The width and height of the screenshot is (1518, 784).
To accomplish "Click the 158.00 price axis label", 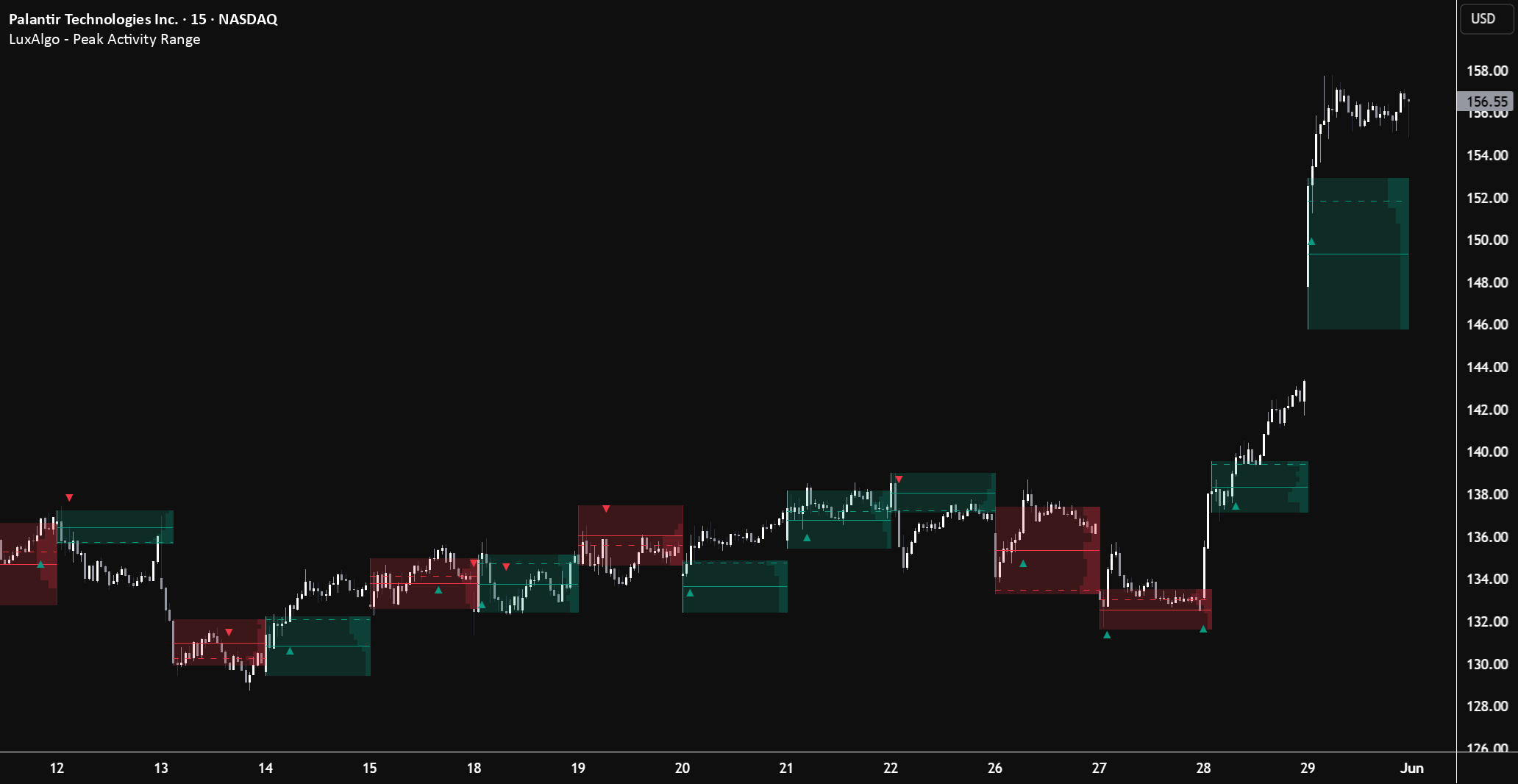I will pos(1487,71).
